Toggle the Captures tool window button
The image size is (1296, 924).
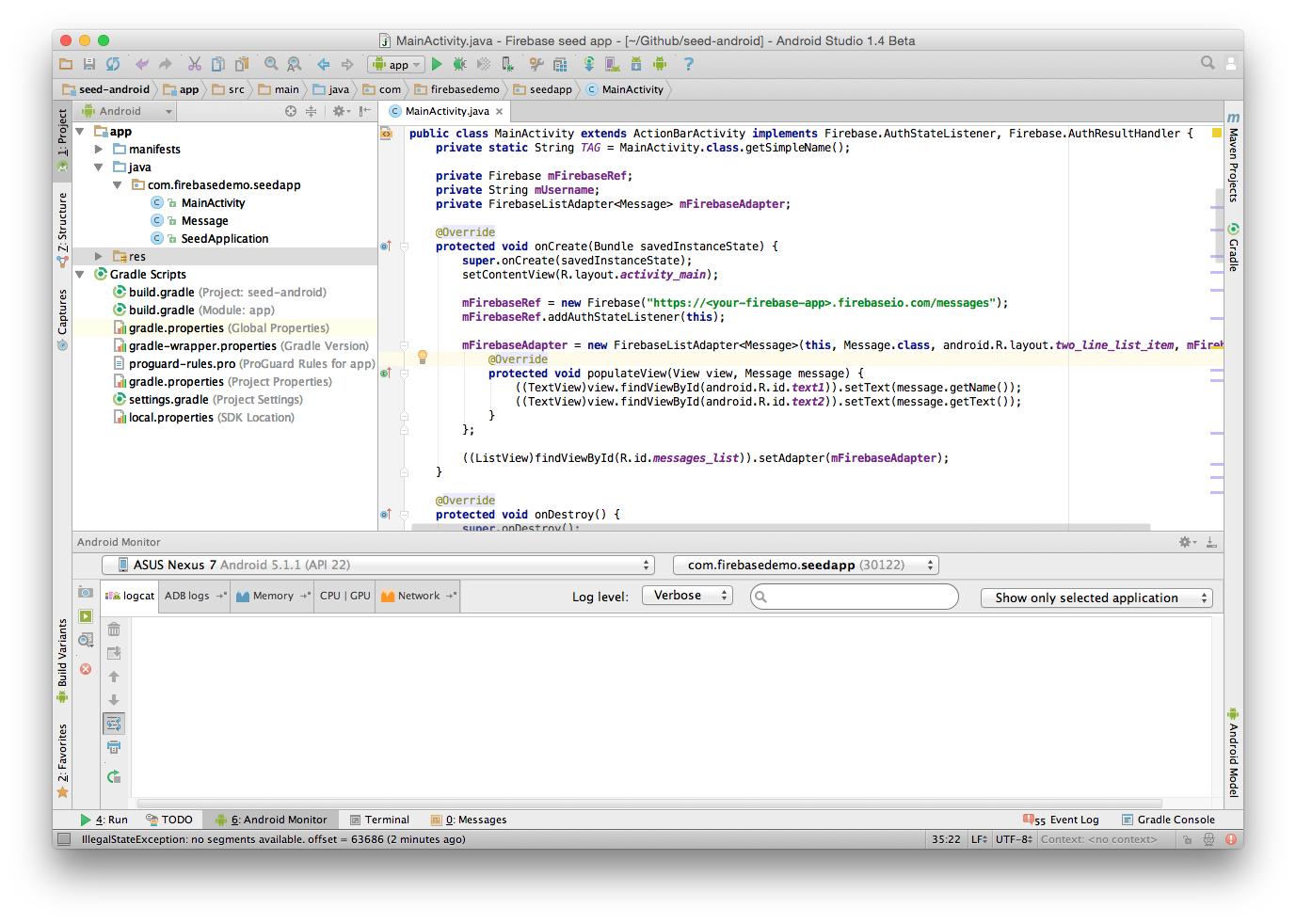pos(62,320)
